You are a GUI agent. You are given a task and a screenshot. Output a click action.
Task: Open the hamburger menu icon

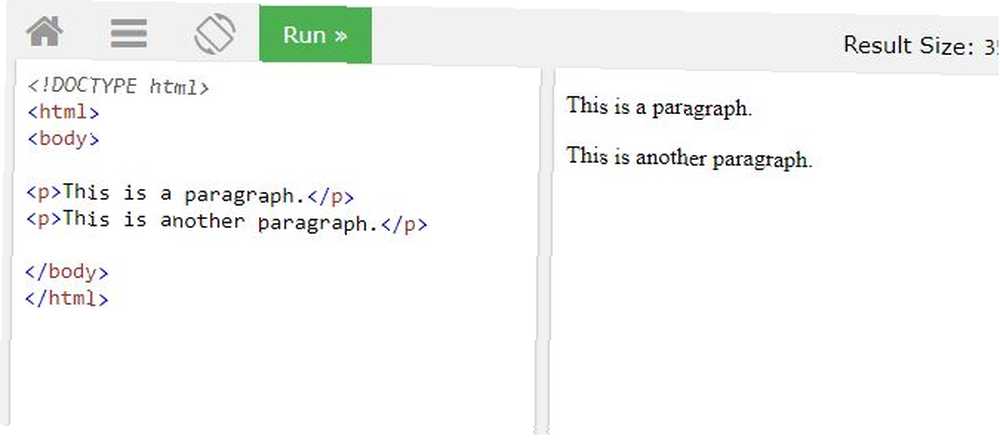129,33
